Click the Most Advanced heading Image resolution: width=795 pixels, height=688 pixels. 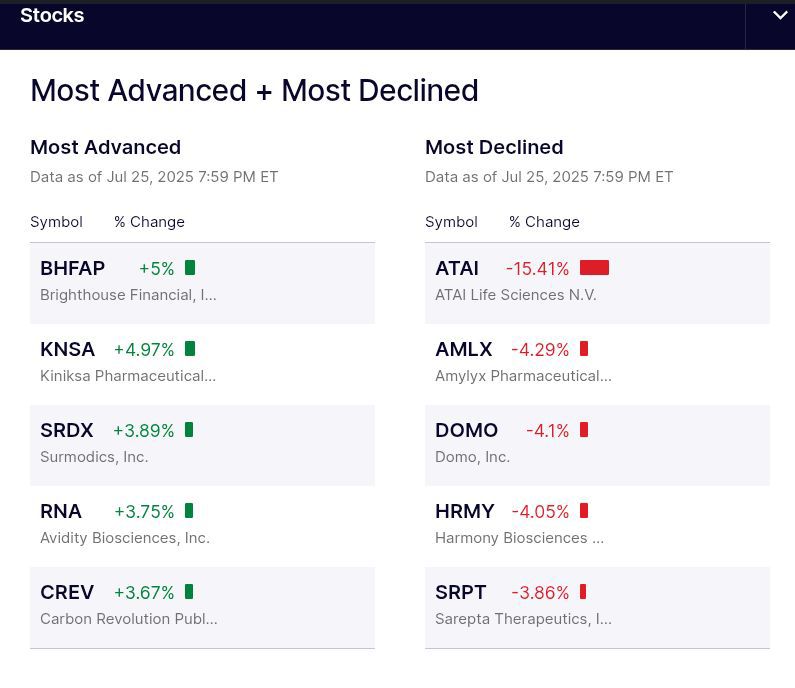(105, 148)
